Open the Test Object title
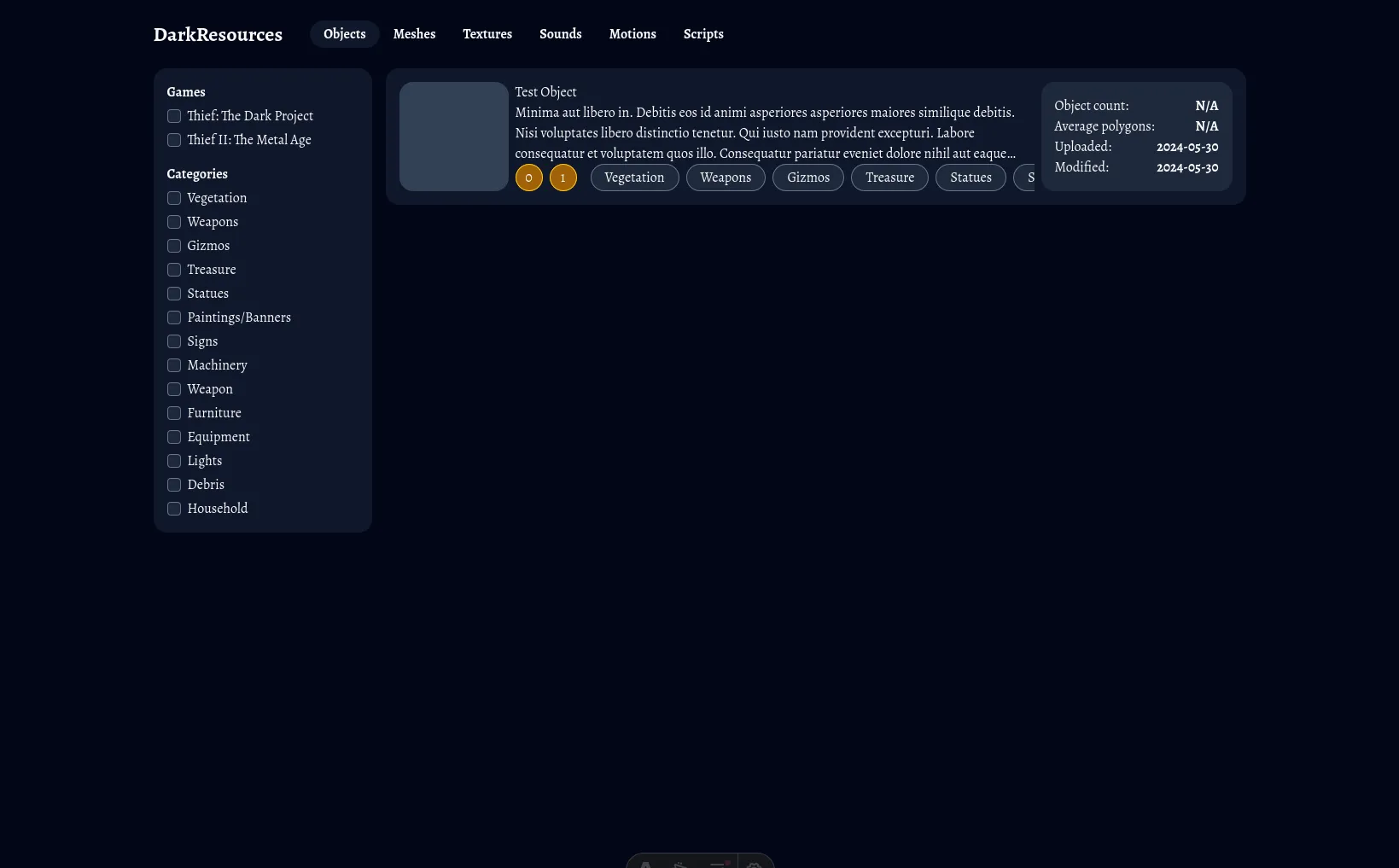 pyautogui.click(x=545, y=92)
